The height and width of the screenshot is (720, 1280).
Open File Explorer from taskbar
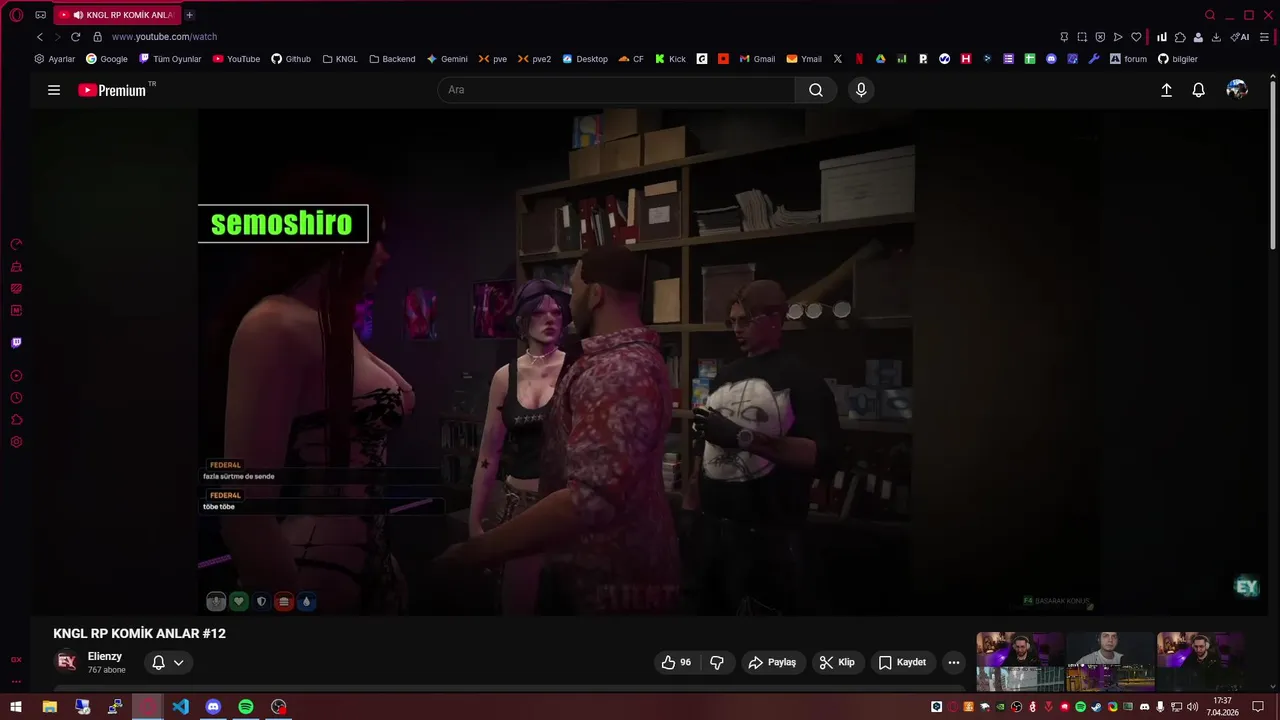coord(49,707)
